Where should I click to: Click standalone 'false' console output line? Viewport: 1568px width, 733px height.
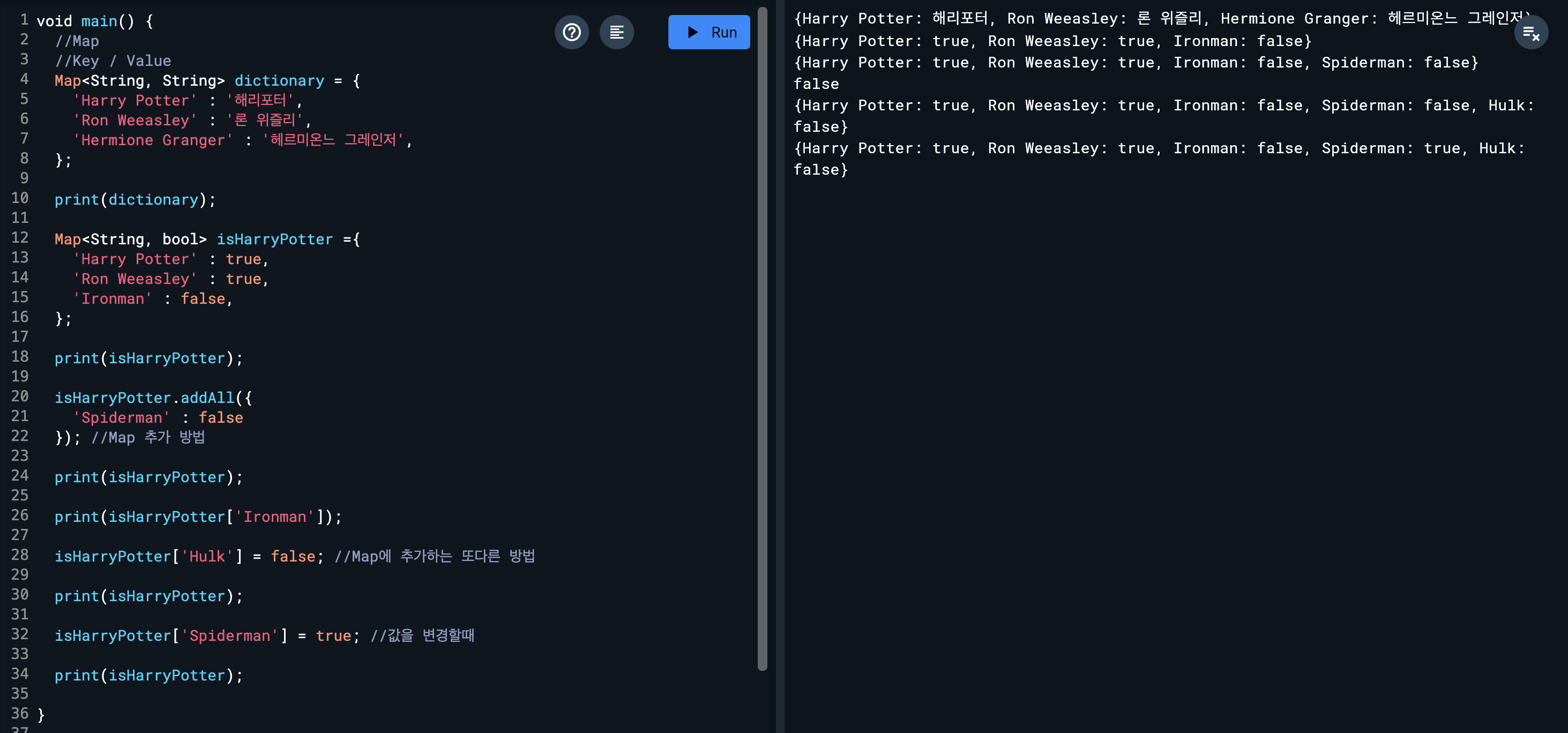click(x=816, y=84)
